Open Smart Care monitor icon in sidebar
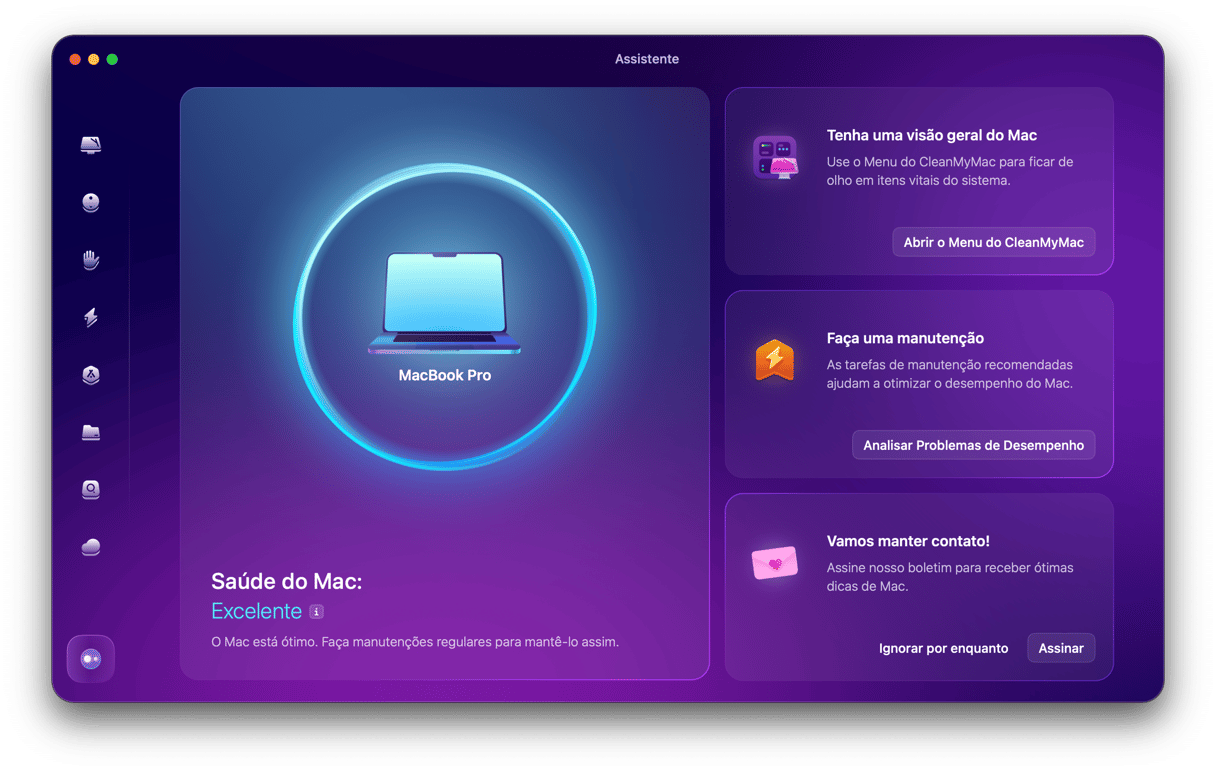 click(91, 146)
